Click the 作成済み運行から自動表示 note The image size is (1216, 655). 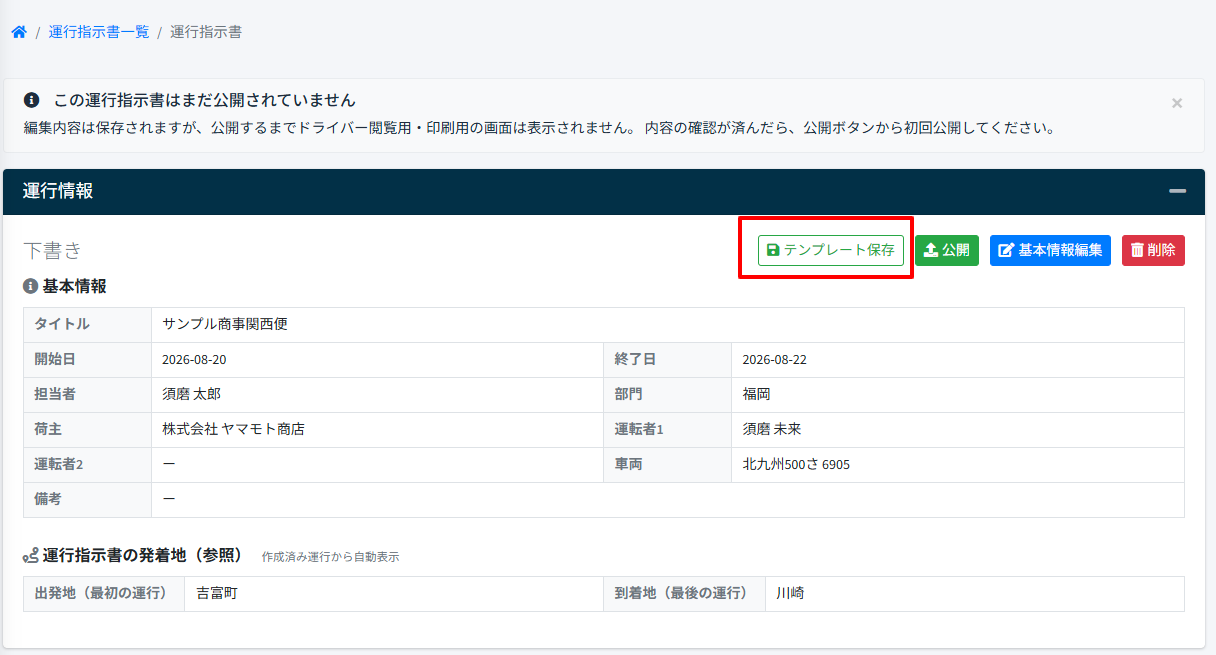pyautogui.click(x=330, y=557)
